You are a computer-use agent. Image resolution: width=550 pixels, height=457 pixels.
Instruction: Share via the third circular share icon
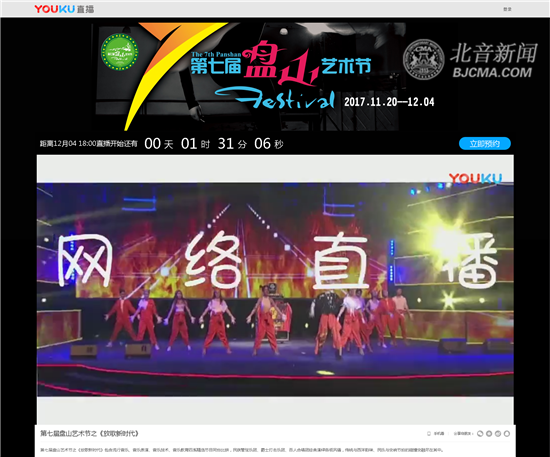(498, 434)
